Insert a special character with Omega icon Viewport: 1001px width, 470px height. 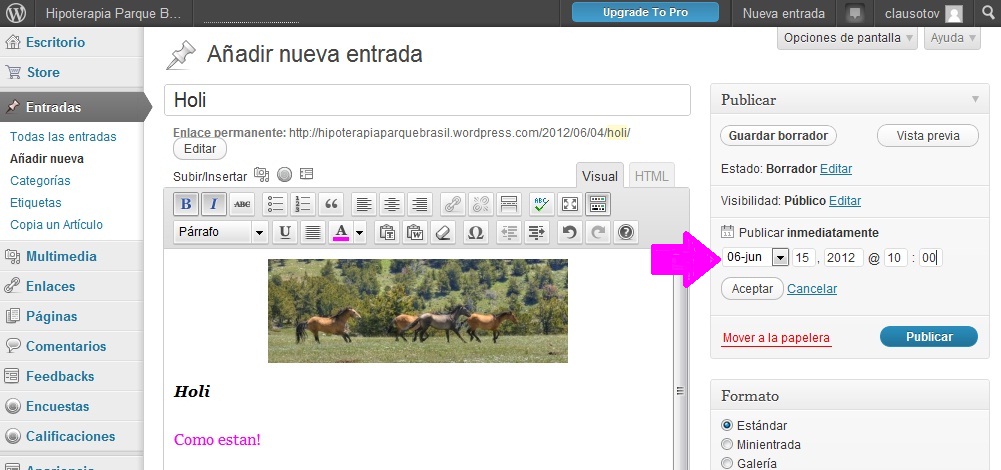476,232
